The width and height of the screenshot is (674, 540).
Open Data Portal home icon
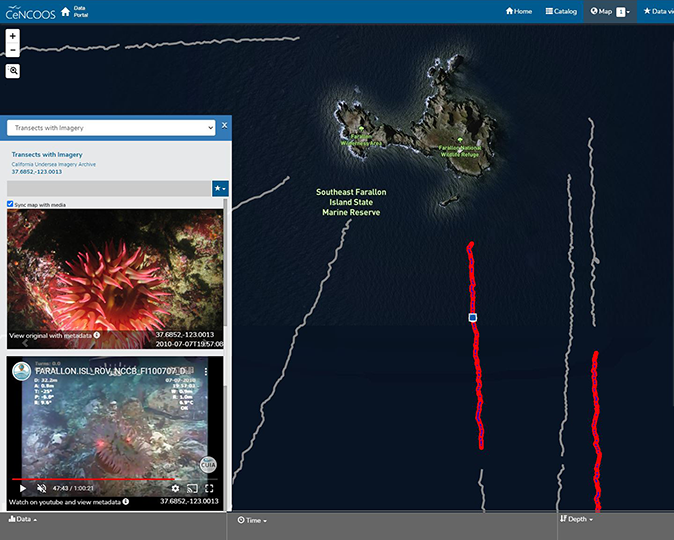(x=65, y=12)
